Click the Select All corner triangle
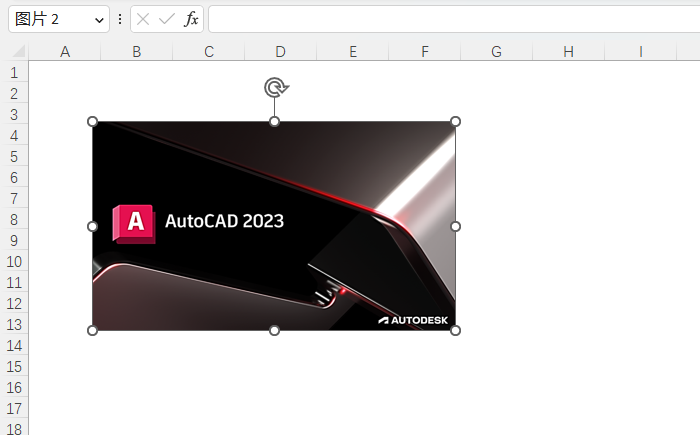Image resolution: width=700 pixels, height=435 pixels. (18, 51)
